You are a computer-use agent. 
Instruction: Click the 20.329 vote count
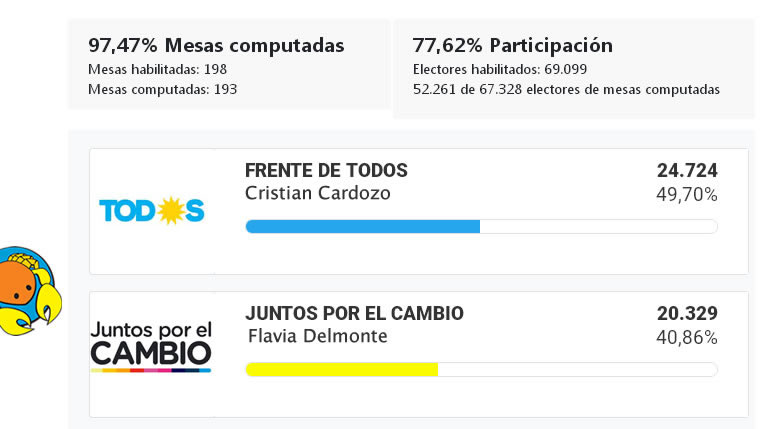point(687,314)
